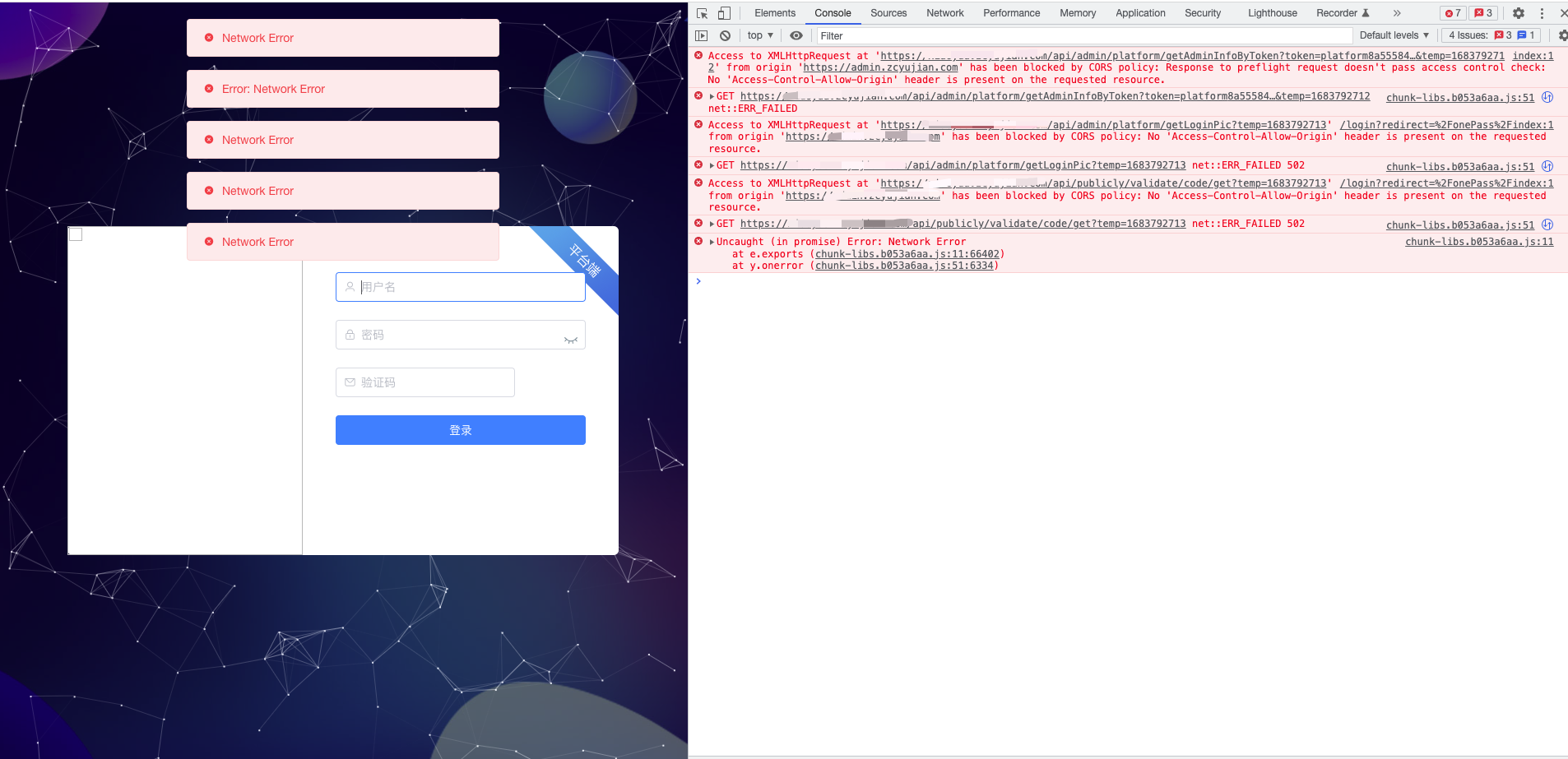Activate the inspect element picker icon
Viewport: 1568px width, 759px height.
pos(702,13)
